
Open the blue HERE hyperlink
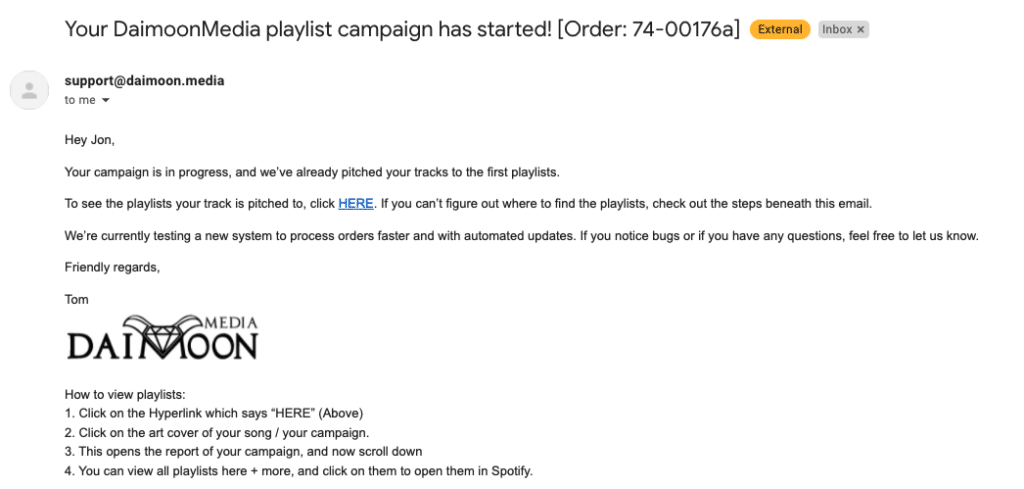[356, 203]
